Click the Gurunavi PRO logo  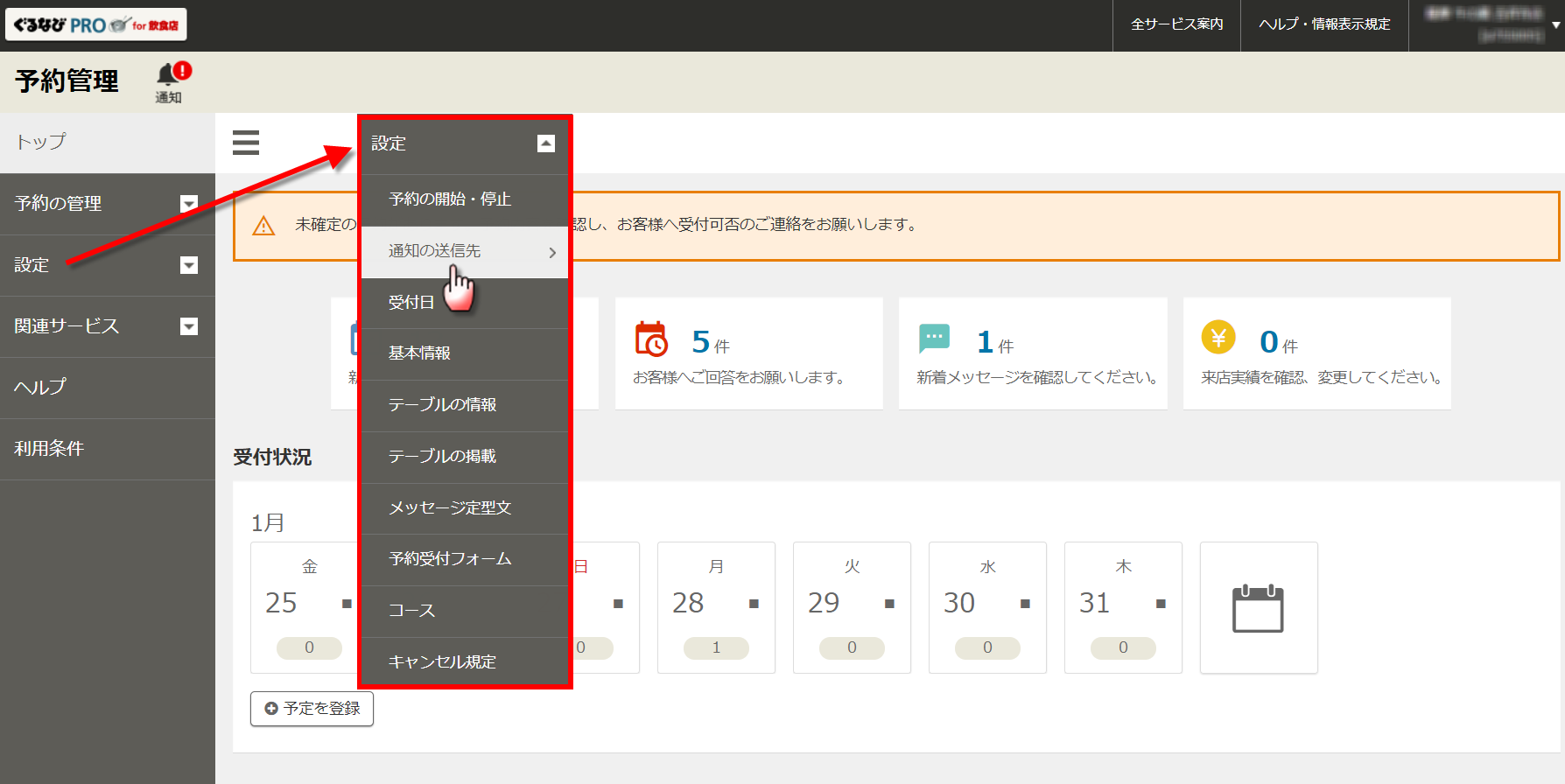pyautogui.click(x=96, y=24)
